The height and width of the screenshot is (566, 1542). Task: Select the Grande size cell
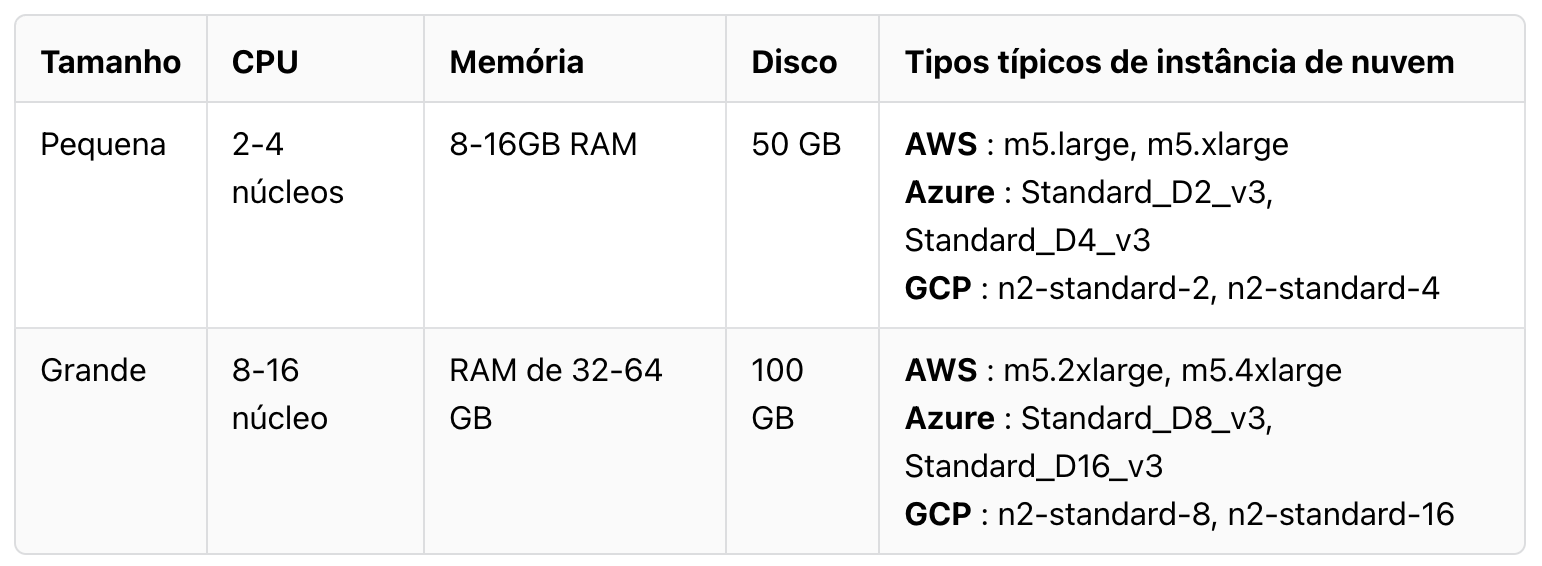point(93,371)
